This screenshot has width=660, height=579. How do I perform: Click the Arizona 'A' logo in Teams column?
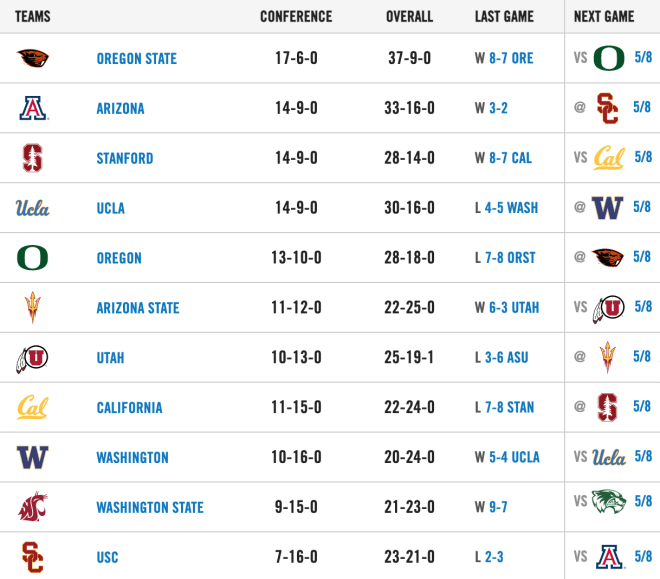33,108
